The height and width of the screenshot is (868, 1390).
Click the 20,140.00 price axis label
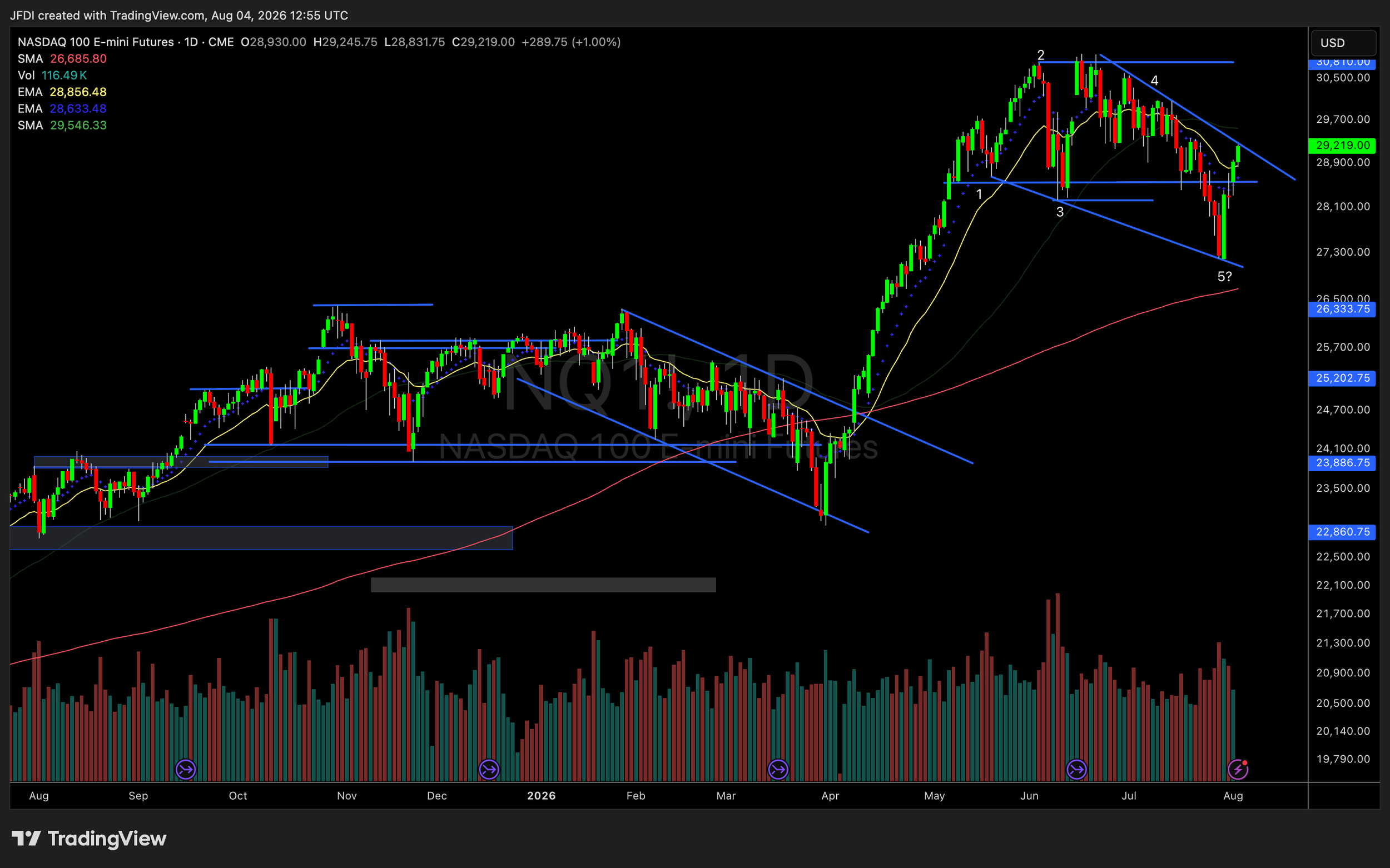pyautogui.click(x=1343, y=731)
